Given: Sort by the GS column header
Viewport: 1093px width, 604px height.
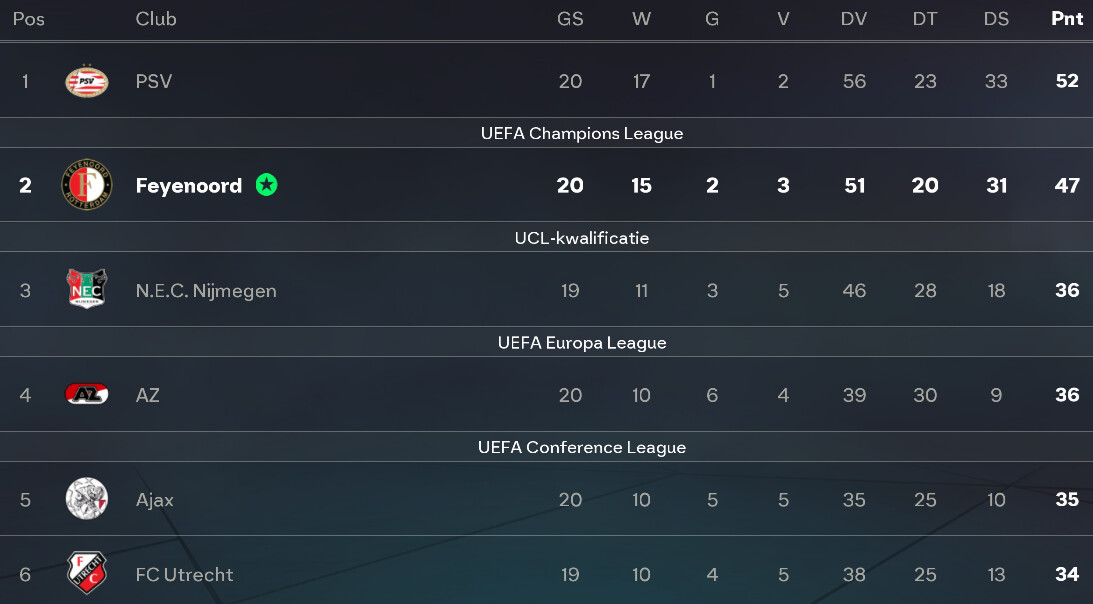Looking at the screenshot, I should 570,19.
